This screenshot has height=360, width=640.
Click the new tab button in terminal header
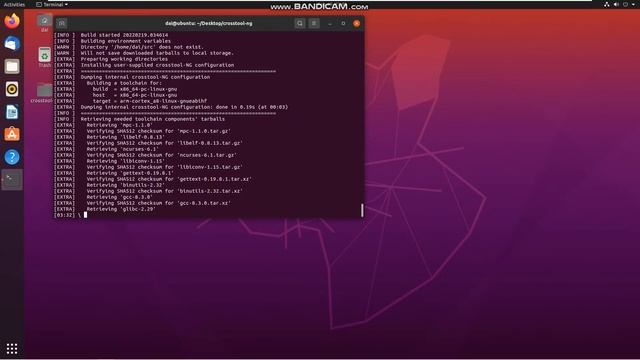click(x=62, y=23)
